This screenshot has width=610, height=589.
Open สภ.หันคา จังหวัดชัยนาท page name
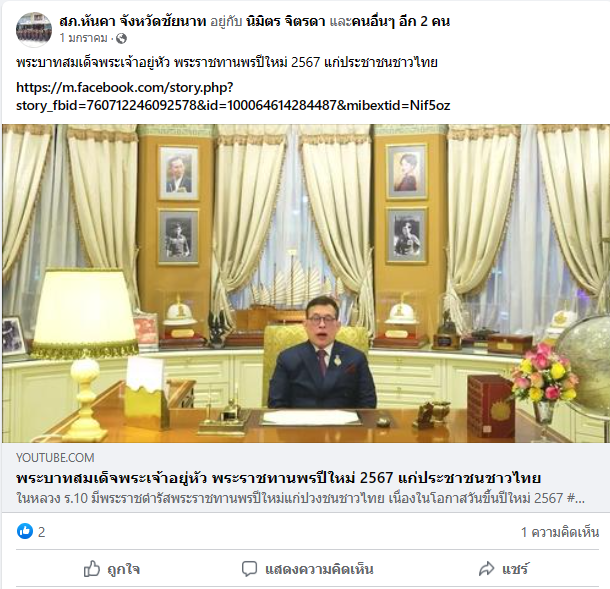132,21
